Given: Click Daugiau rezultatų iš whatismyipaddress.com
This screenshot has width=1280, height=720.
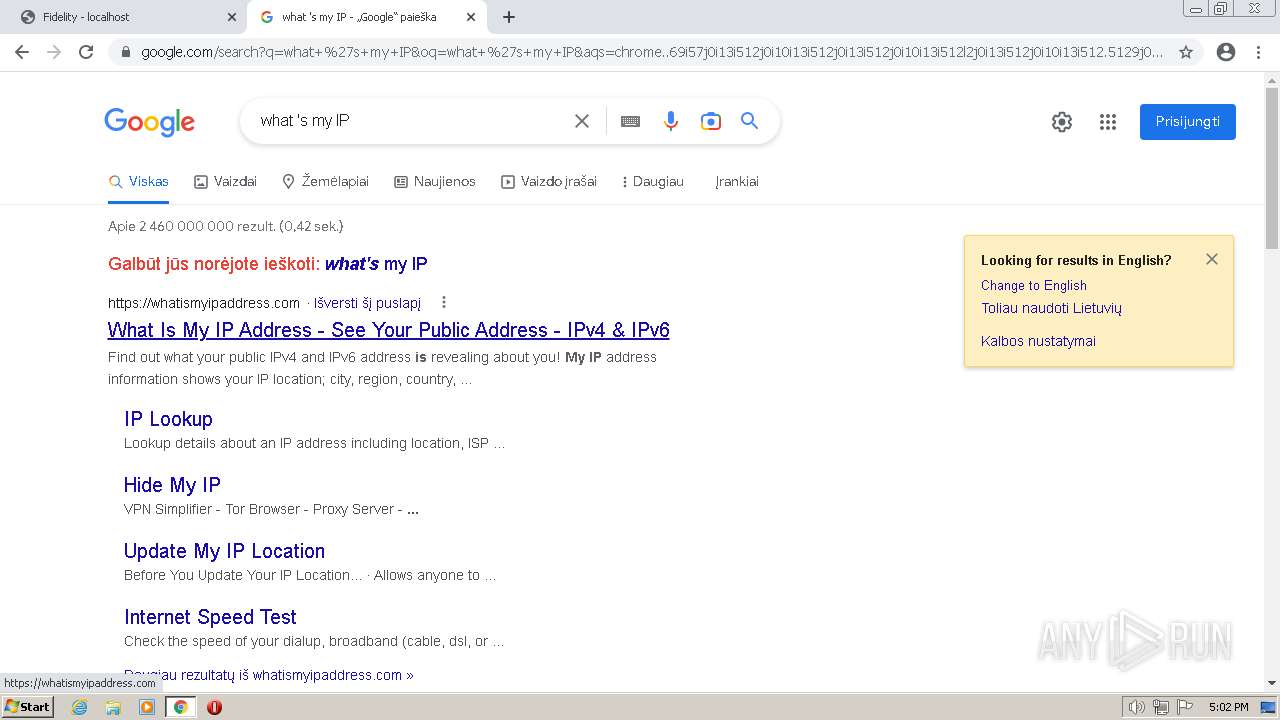Looking at the screenshot, I should coord(269,675).
